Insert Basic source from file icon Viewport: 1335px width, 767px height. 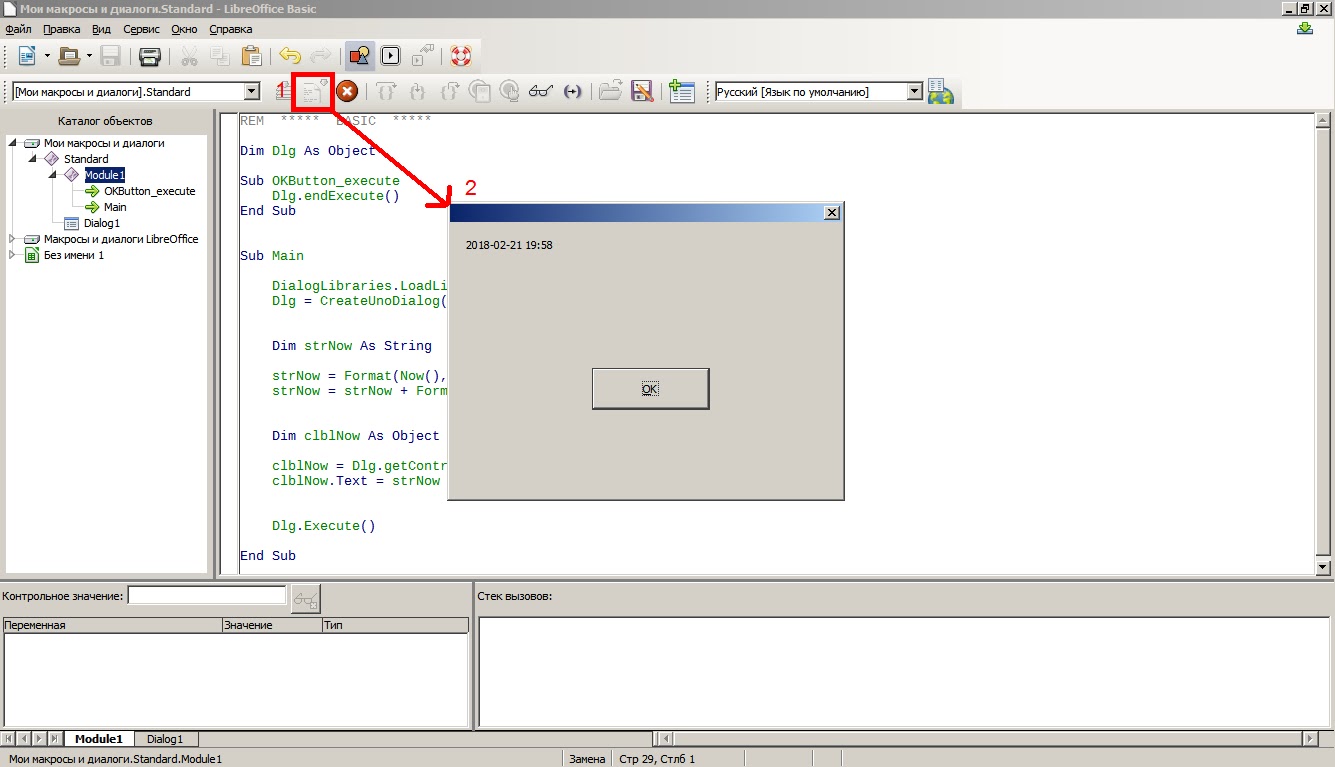[x=611, y=92]
